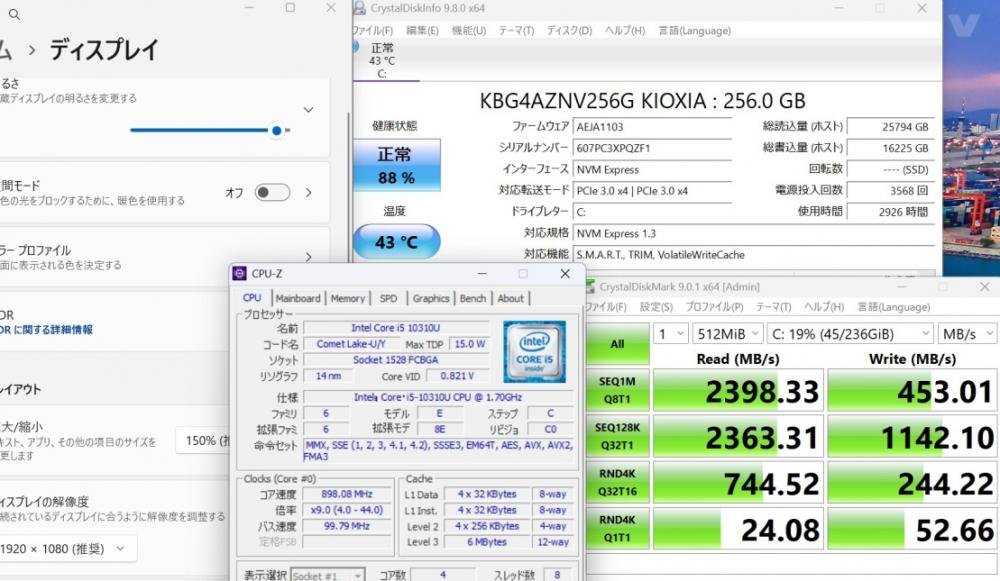Open 言語(Language) menu in CrystalDiskInfo
Screen dimensions: 1000x581
695,31
